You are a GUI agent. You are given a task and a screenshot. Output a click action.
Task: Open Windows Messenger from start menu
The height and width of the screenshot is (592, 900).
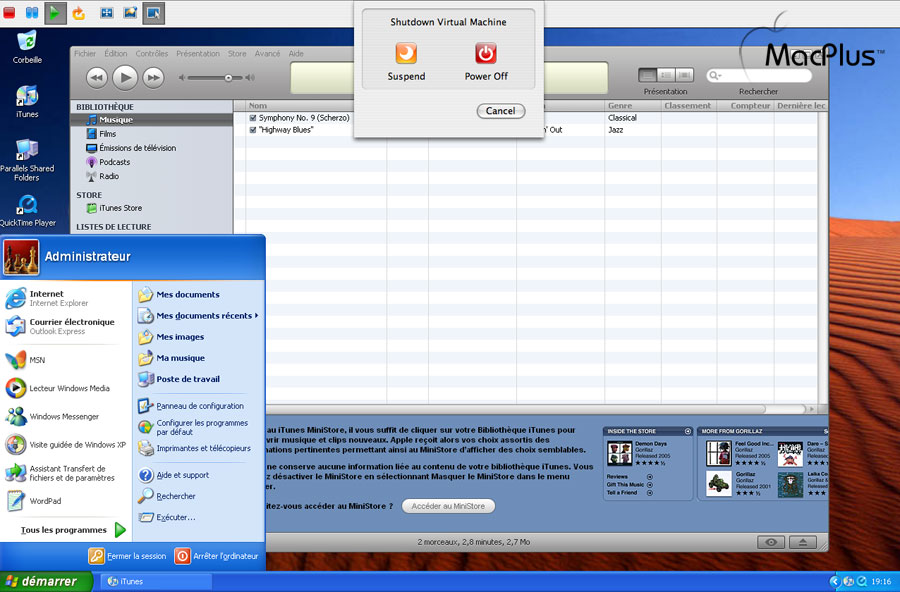[x=52, y=416]
